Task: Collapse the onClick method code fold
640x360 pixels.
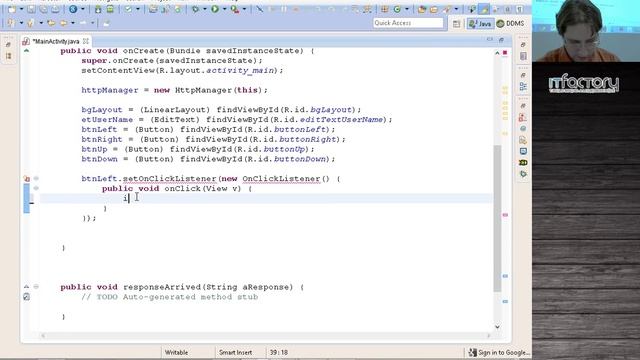Action: coord(36,188)
